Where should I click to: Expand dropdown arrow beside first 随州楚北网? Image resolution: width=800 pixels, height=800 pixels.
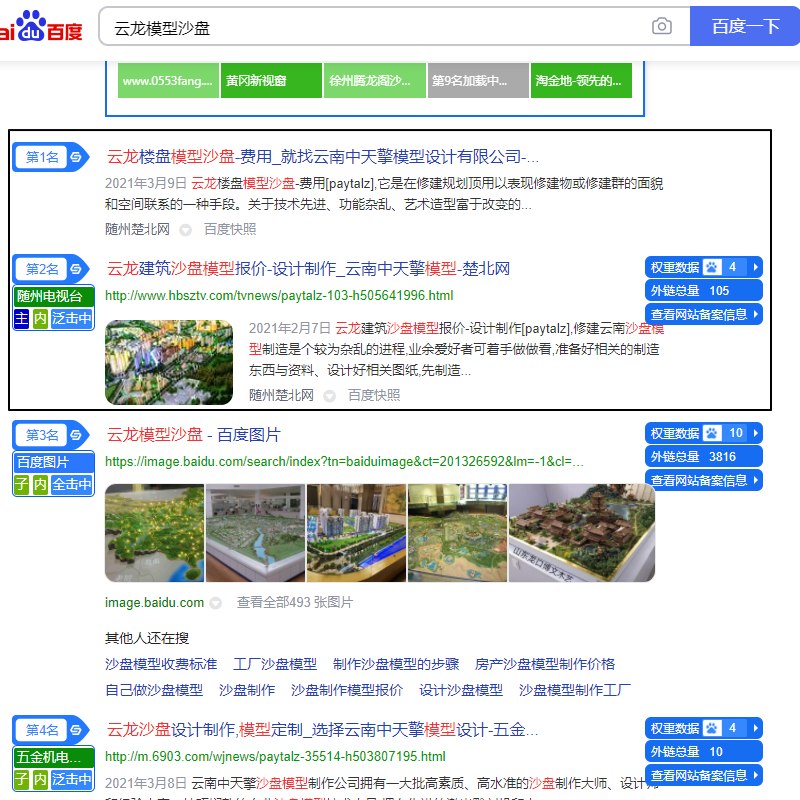pos(186,230)
